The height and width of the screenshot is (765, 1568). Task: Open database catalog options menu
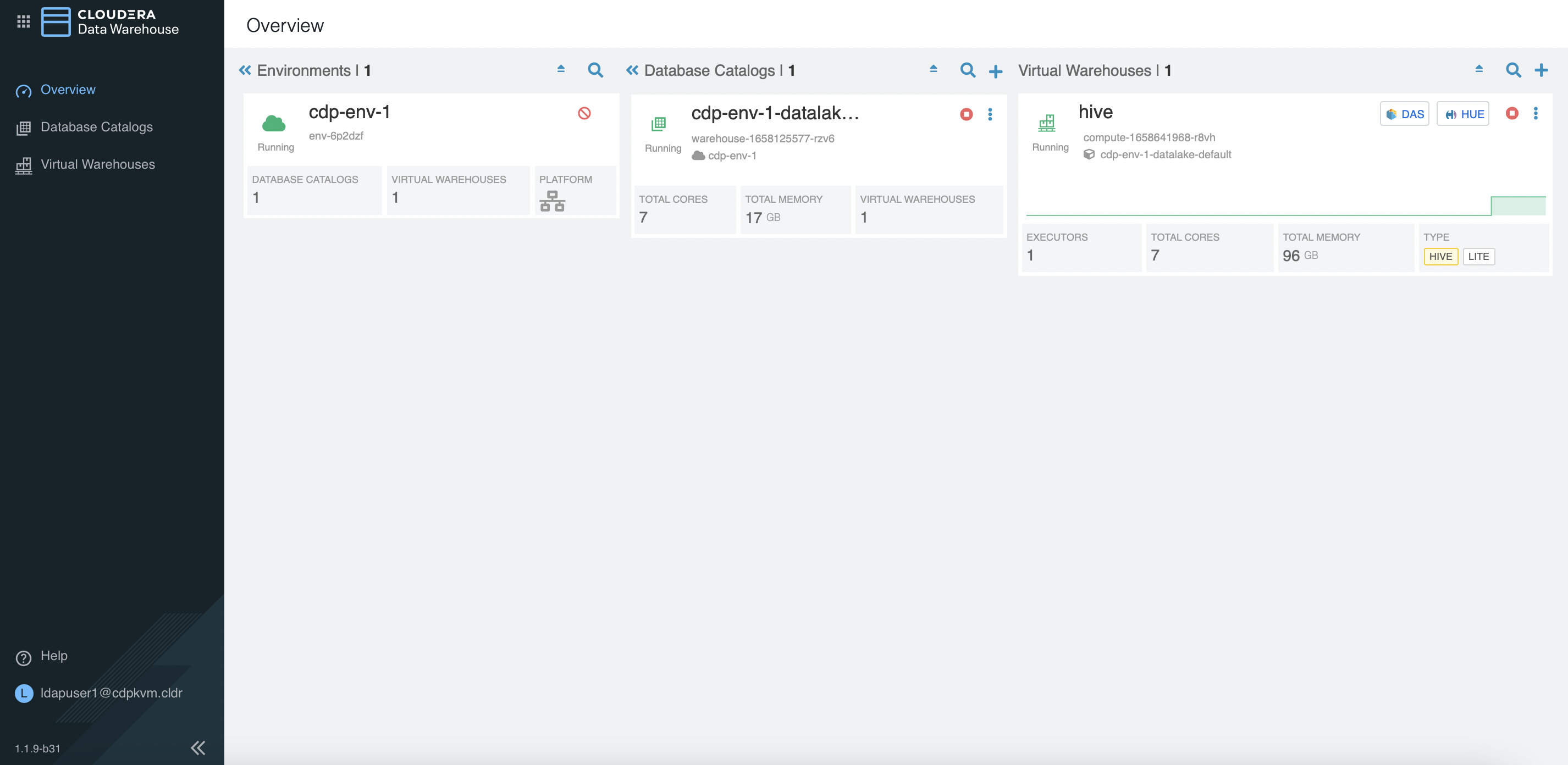(990, 114)
